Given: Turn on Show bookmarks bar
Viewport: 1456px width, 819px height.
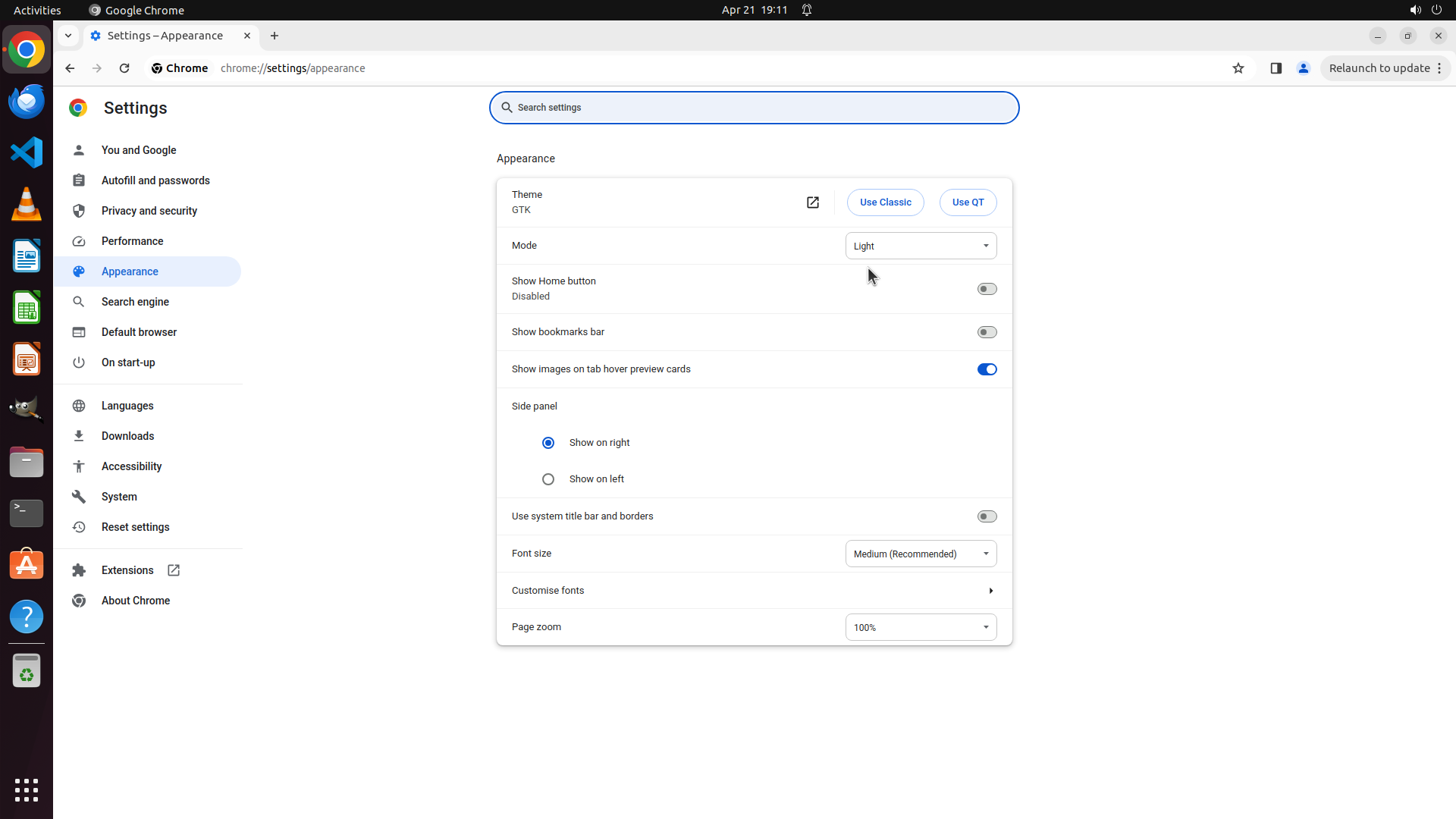Looking at the screenshot, I should [x=987, y=332].
